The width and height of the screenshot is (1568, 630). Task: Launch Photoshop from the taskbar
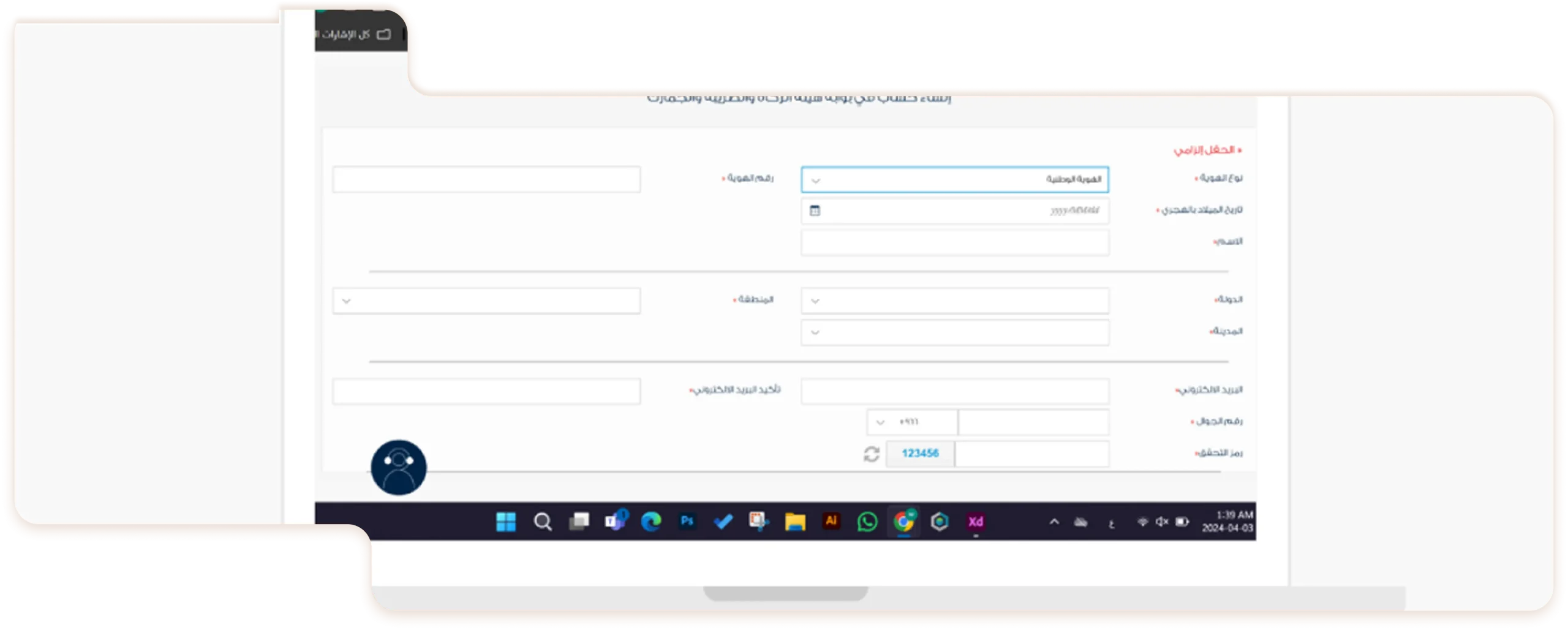pos(687,521)
